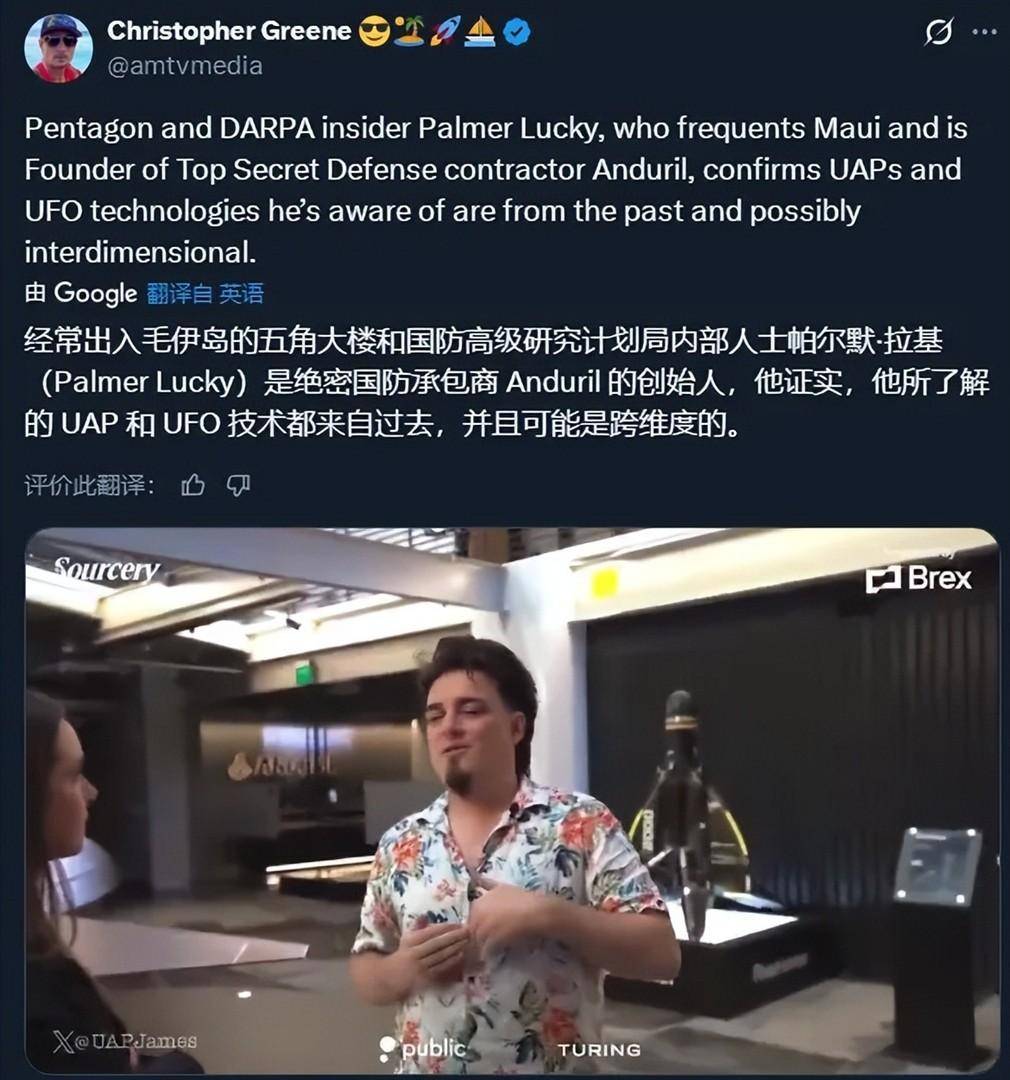Play the embedded interview video

(512, 800)
